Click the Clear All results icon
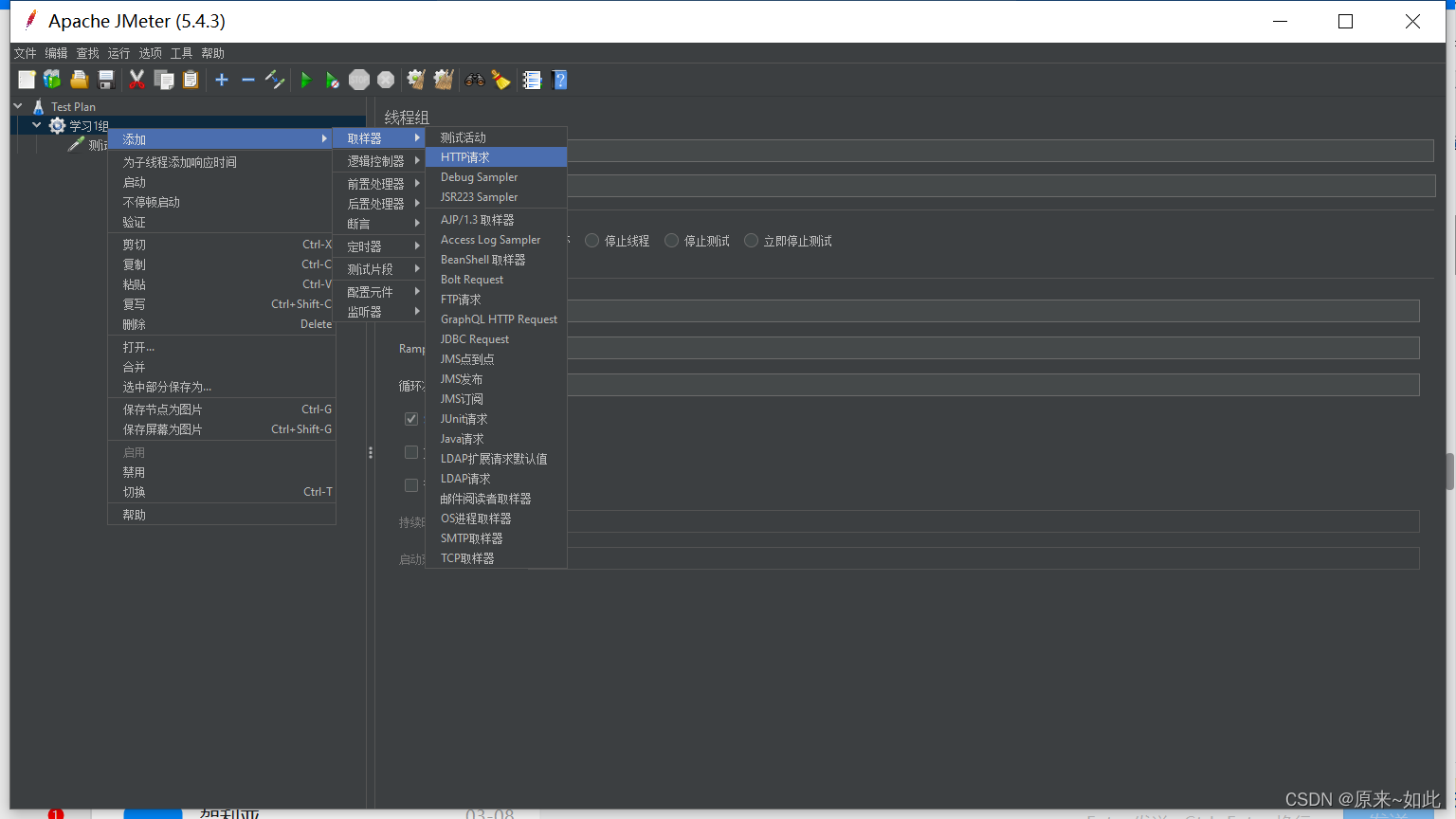1456x819 pixels. 444,80
